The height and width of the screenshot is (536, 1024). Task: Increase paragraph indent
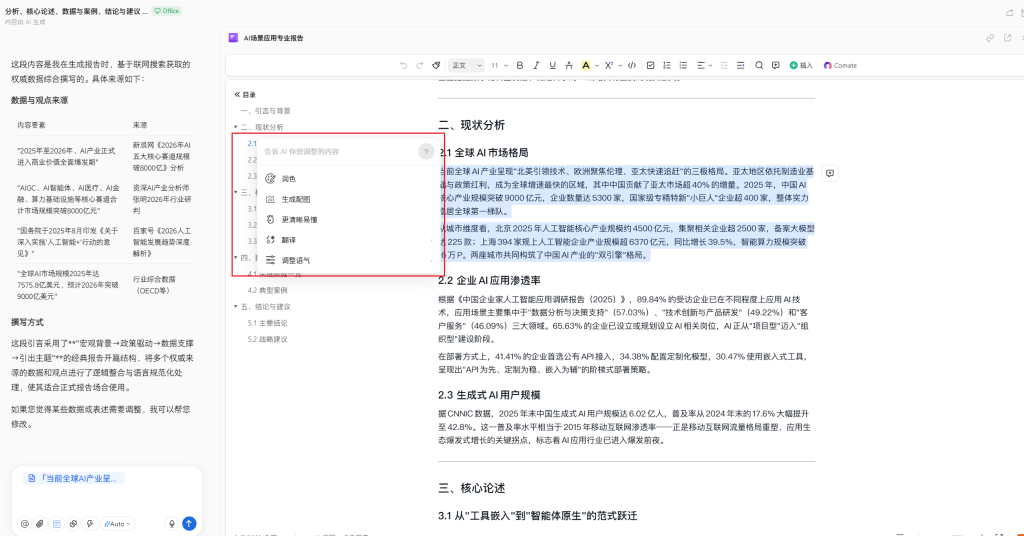click(741, 65)
